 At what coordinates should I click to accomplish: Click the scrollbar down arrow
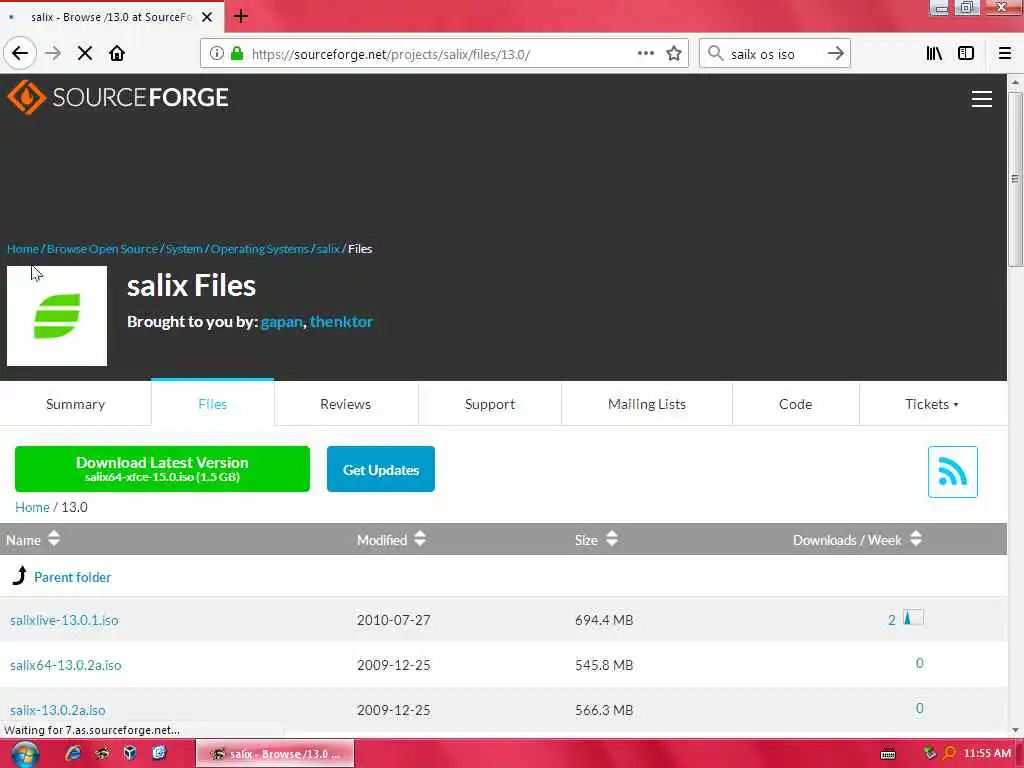(x=1014, y=729)
